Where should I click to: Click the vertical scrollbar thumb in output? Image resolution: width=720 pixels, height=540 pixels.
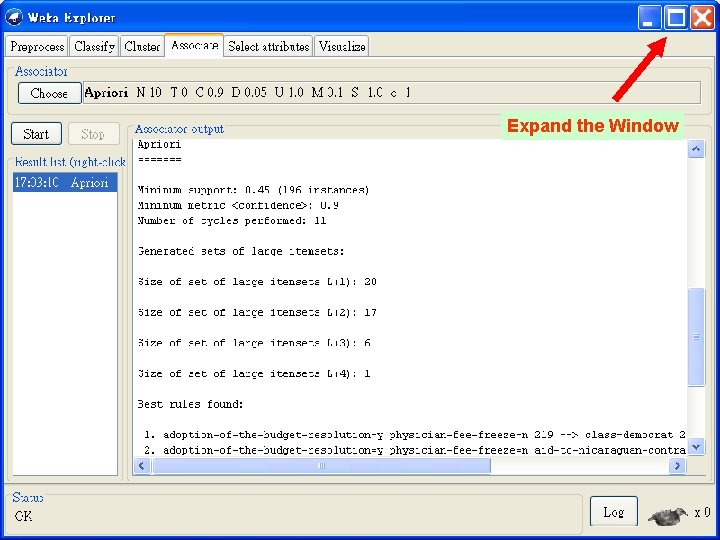pyautogui.click(x=696, y=337)
